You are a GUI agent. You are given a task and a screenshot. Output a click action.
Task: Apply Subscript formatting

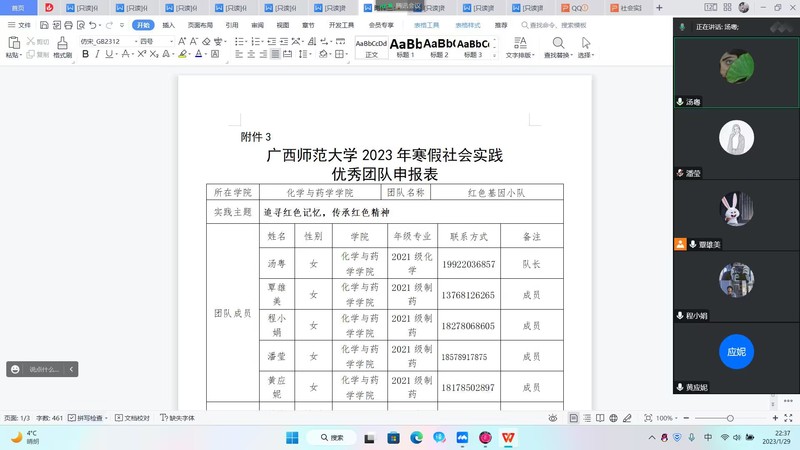(x=154, y=54)
